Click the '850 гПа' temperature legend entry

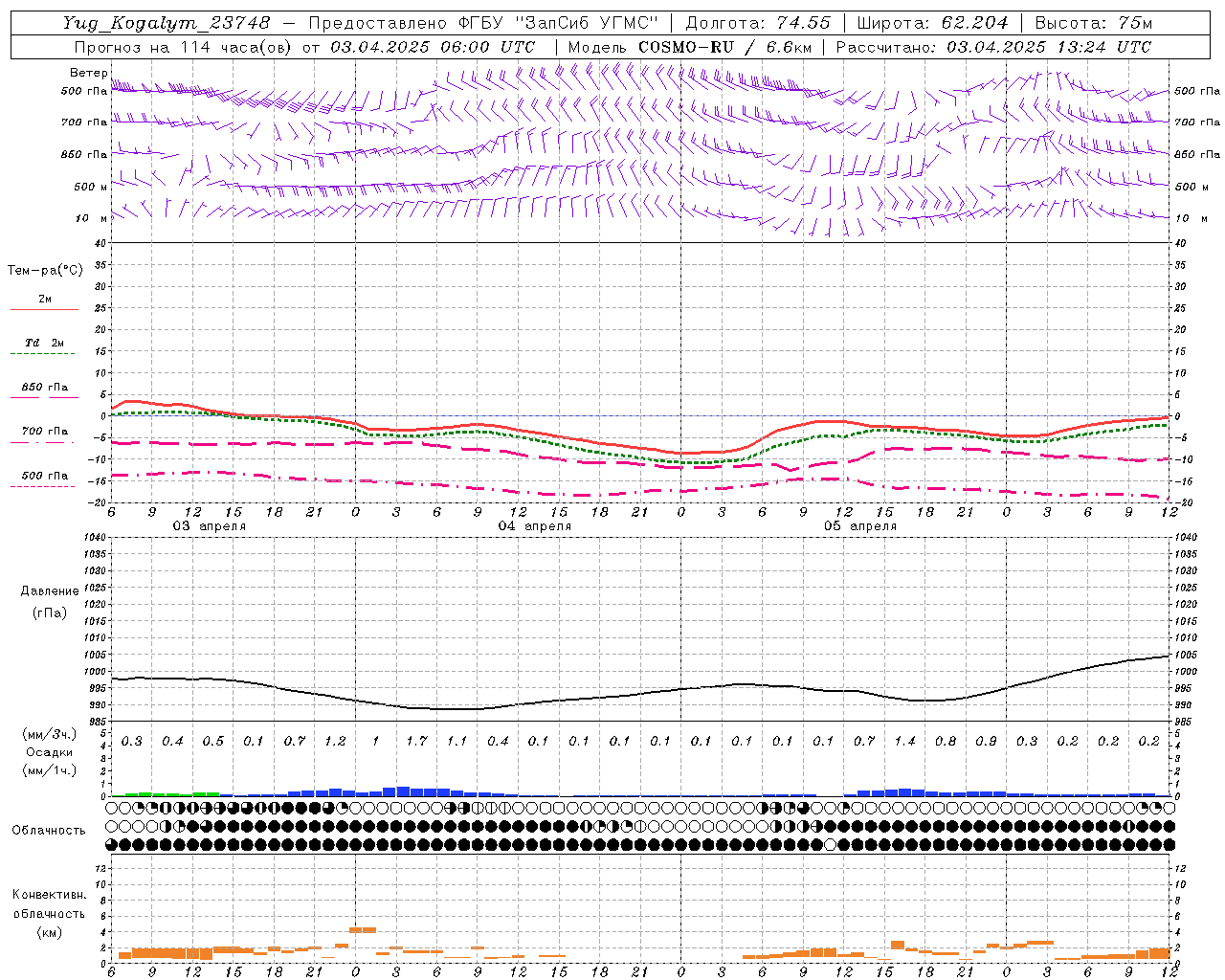coord(45,388)
